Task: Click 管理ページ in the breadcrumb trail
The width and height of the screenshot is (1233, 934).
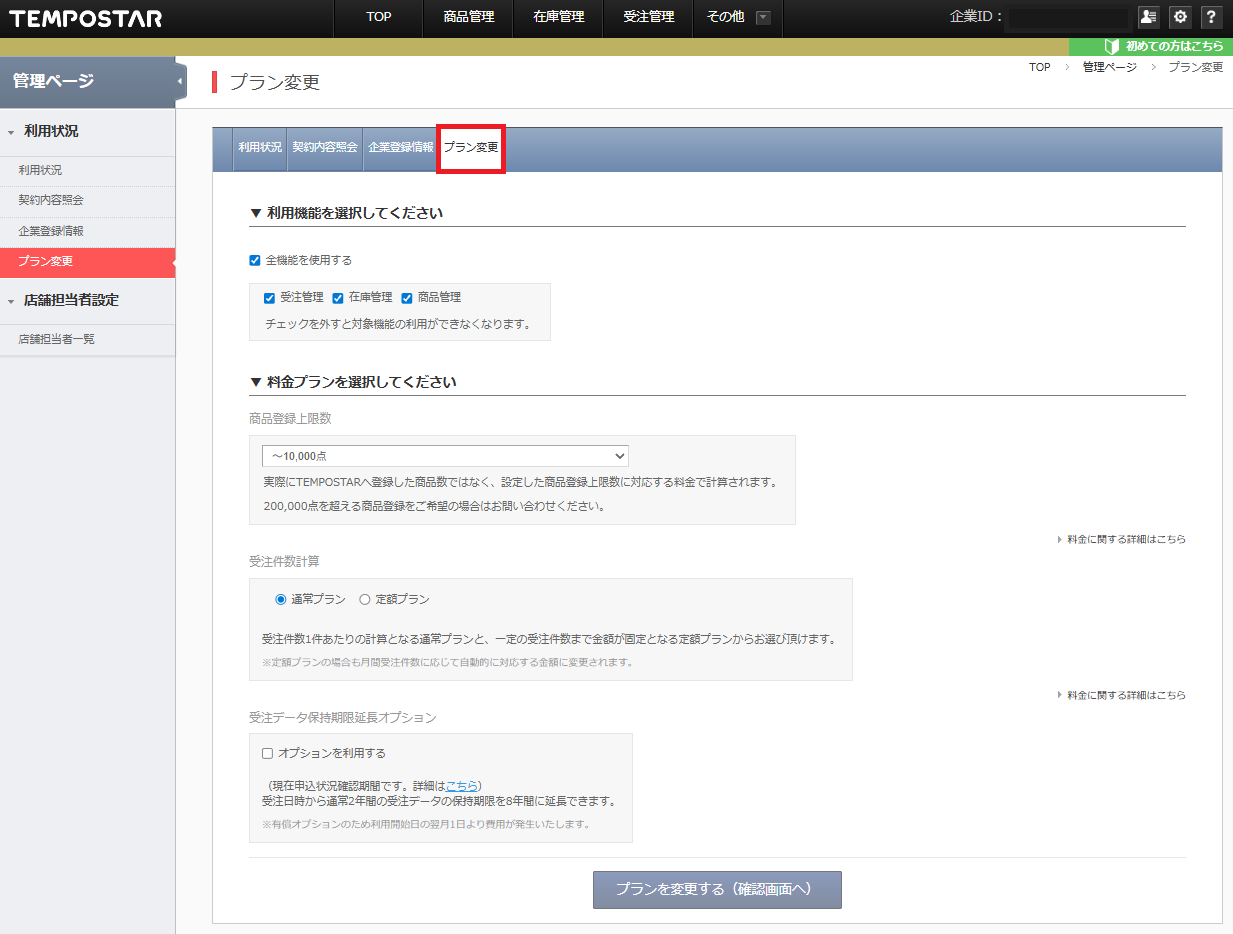Action: coord(1110,67)
